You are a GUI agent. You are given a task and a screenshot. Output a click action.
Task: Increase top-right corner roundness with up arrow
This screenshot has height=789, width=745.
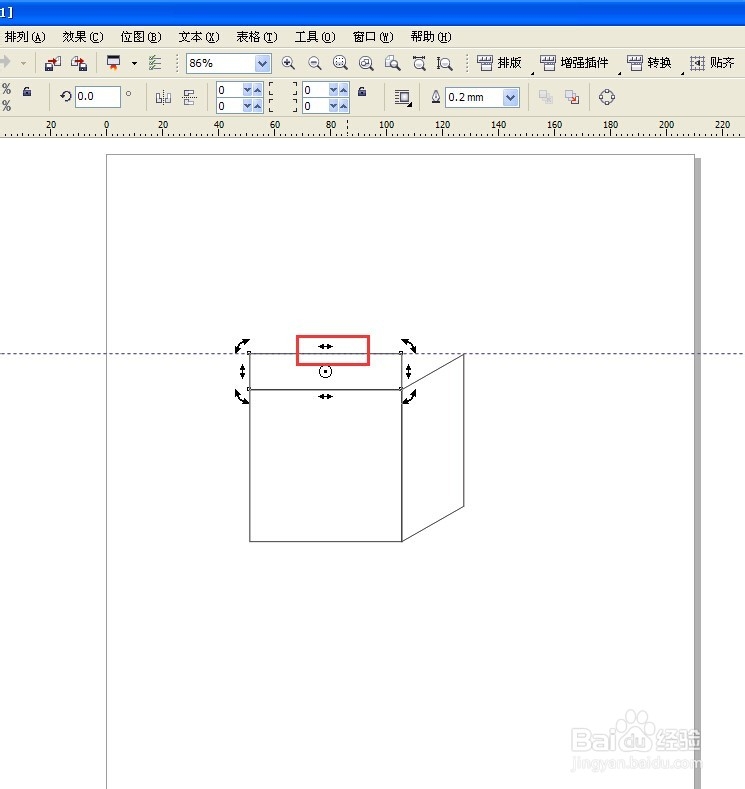344,90
